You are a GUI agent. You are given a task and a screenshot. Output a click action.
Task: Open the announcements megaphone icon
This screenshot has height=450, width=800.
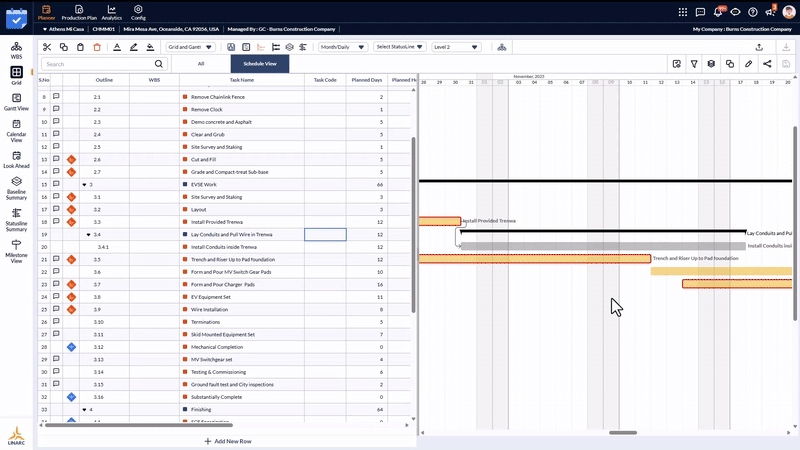tap(770, 12)
